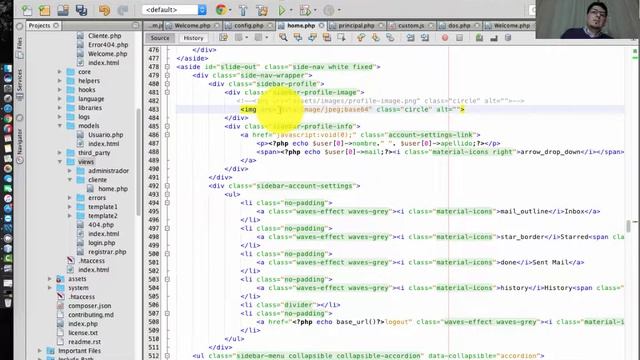Click the Projects panel vertical scrollbar
The width and height of the screenshot is (640, 360).
point(138,161)
